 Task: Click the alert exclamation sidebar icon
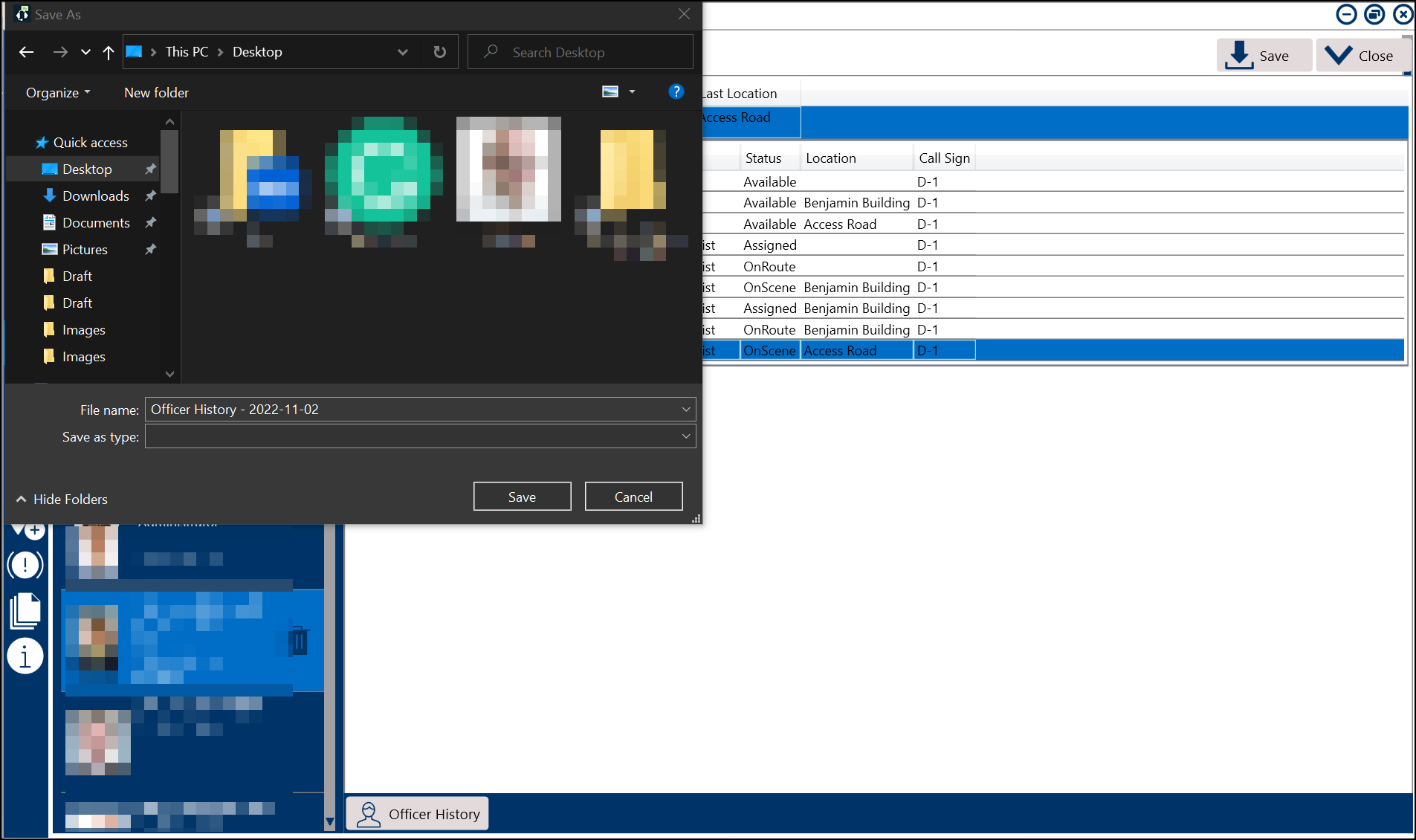pos(25,565)
